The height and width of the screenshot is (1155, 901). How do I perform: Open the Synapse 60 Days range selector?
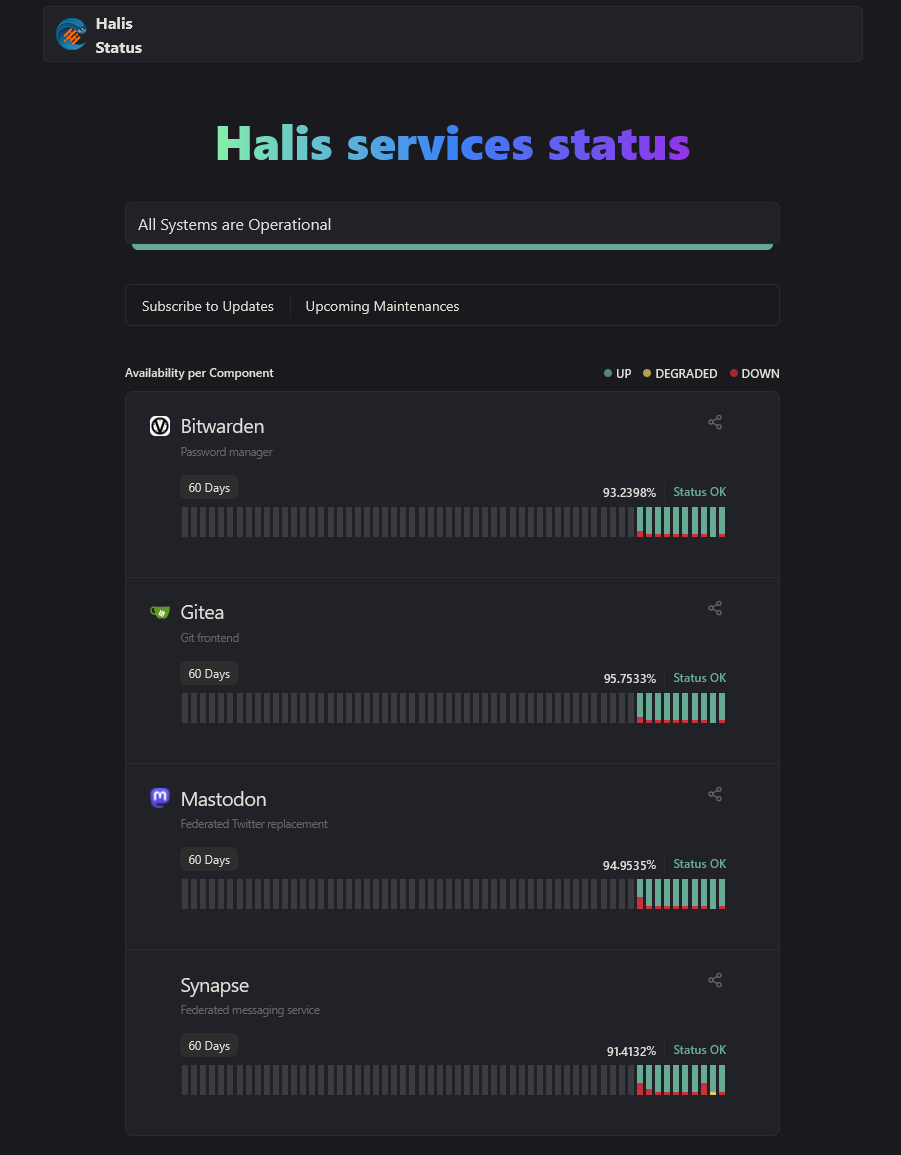tap(209, 1045)
